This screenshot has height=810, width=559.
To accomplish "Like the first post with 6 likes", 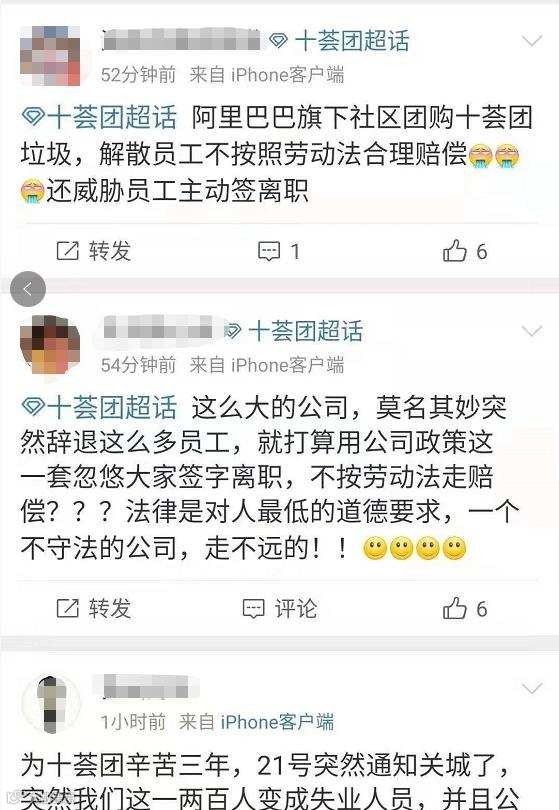I will point(455,251).
